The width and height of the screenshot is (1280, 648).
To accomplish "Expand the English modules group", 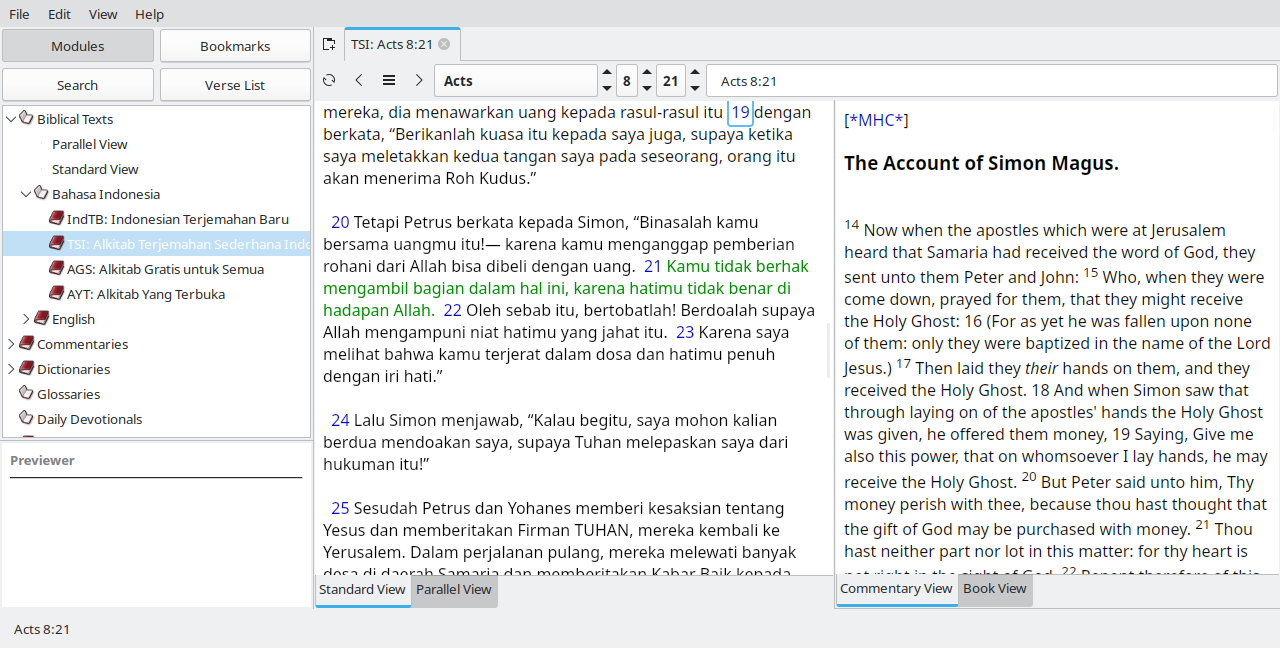I will click(x=27, y=319).
